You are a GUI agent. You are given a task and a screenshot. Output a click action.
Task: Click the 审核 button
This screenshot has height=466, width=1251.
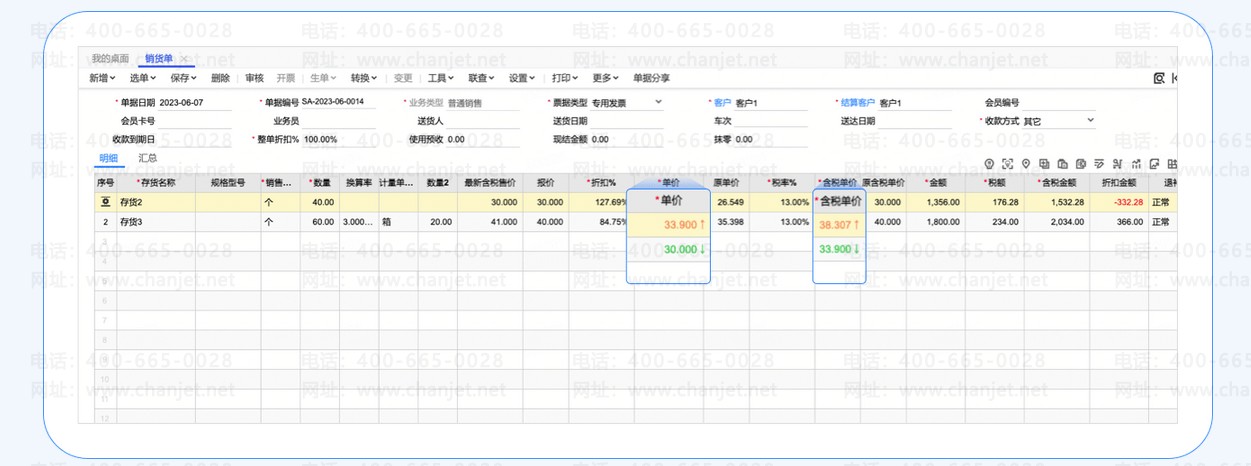[254, 78]
